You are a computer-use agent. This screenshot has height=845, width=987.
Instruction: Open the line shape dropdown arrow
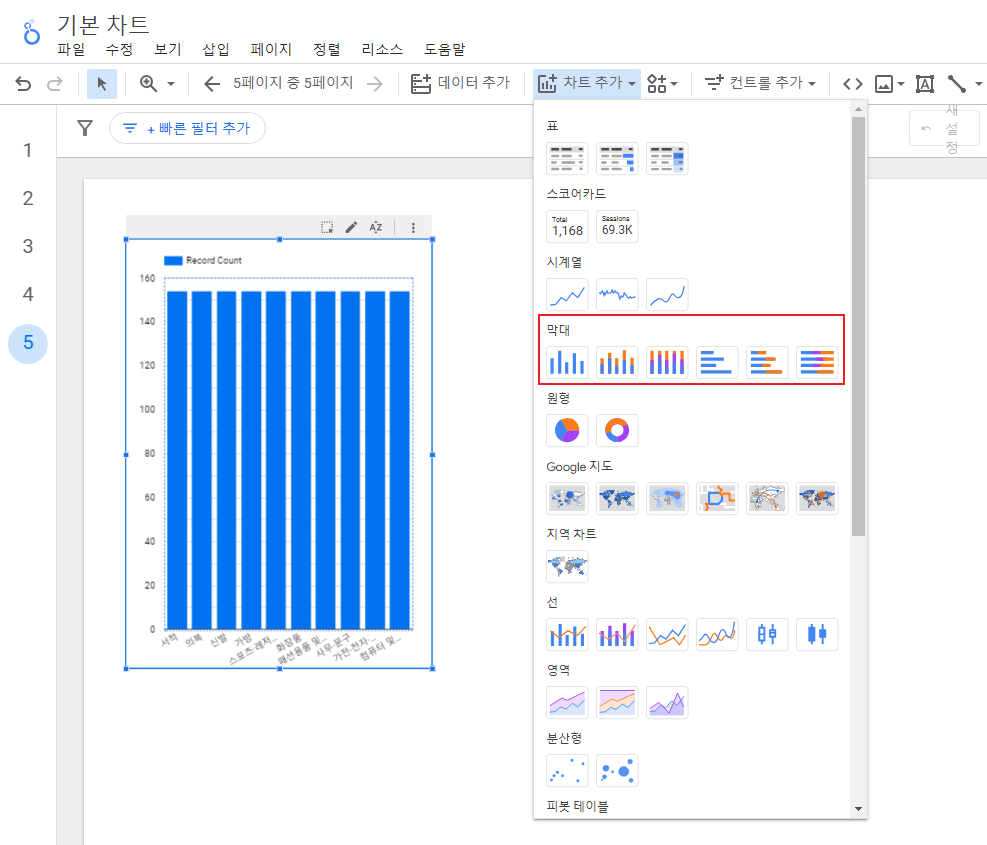[x=978, y=84]
